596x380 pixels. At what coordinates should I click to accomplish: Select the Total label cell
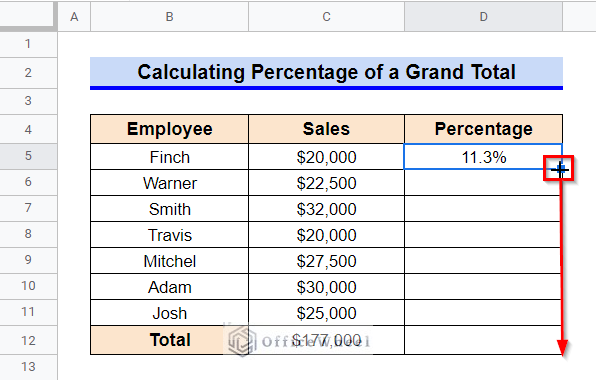point(170,340)
